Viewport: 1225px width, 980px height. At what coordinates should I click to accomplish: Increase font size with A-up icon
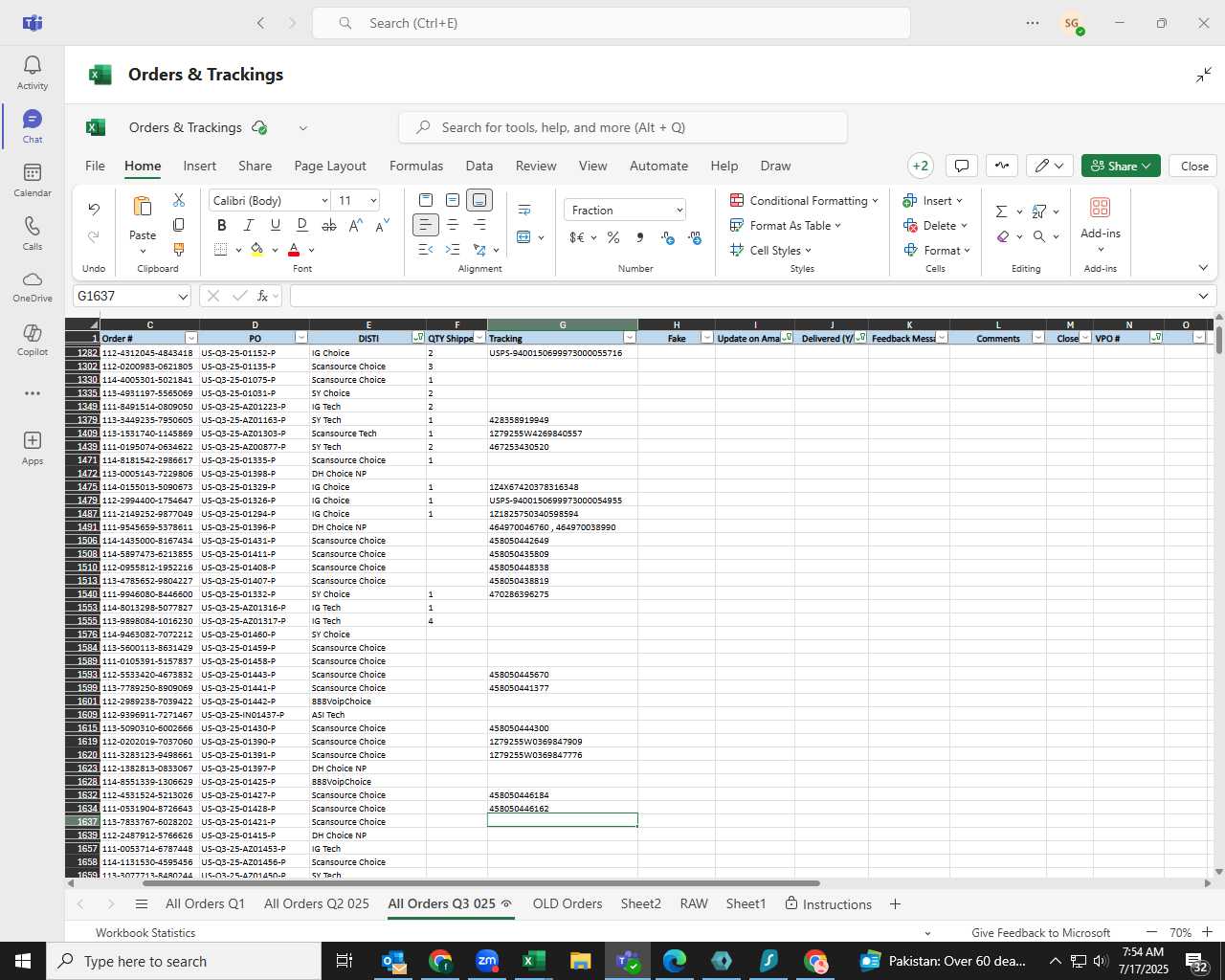[356, 225]
